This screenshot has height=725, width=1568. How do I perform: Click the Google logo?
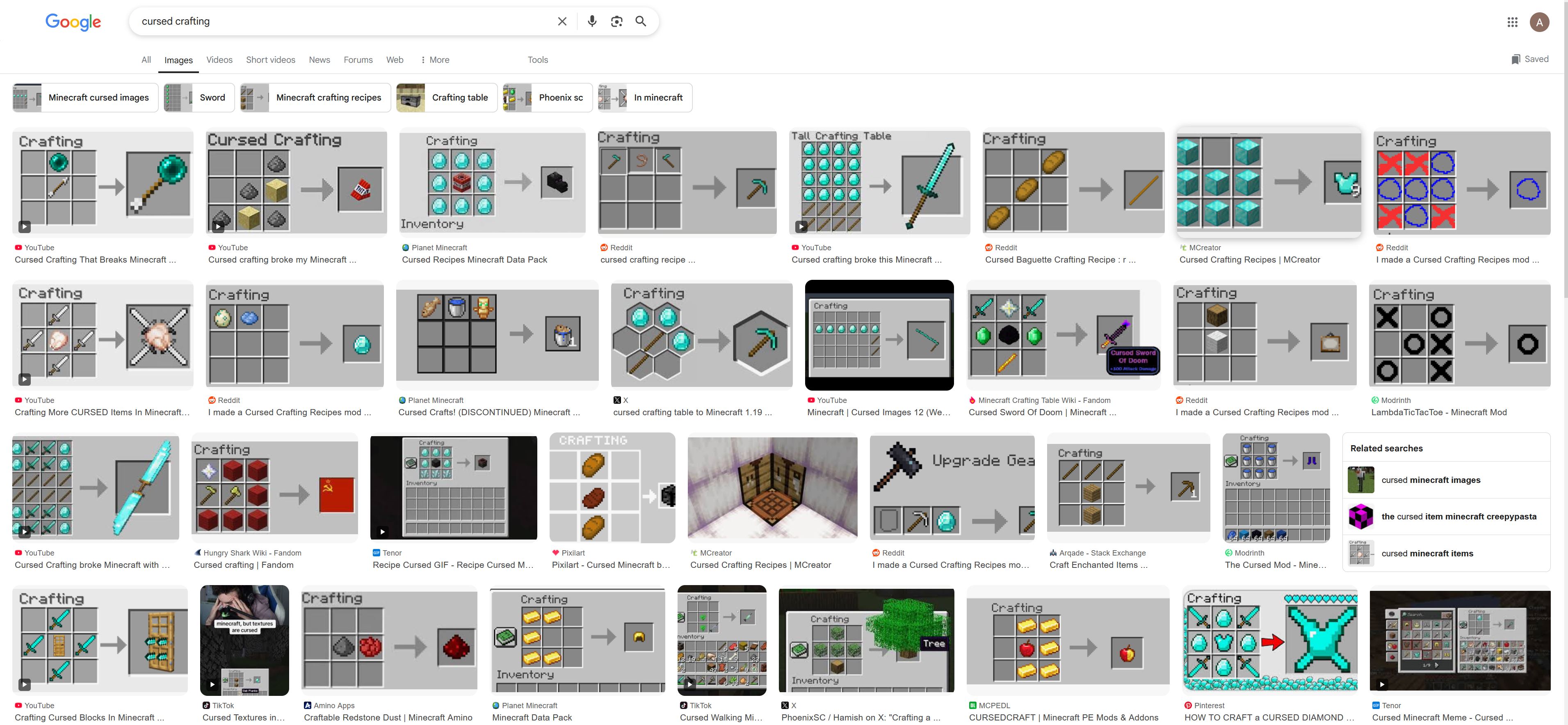(73, 22)
